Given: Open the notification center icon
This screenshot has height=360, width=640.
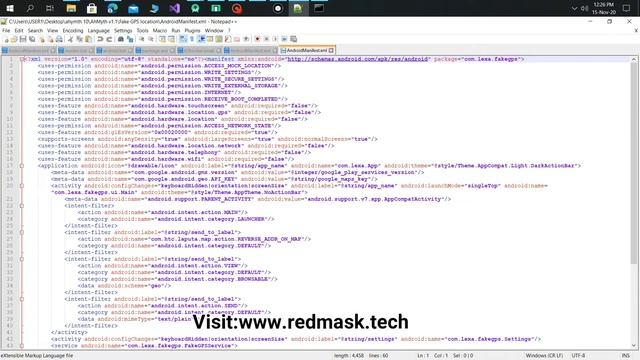Looking at the screenshot, I should pos(627,8).
